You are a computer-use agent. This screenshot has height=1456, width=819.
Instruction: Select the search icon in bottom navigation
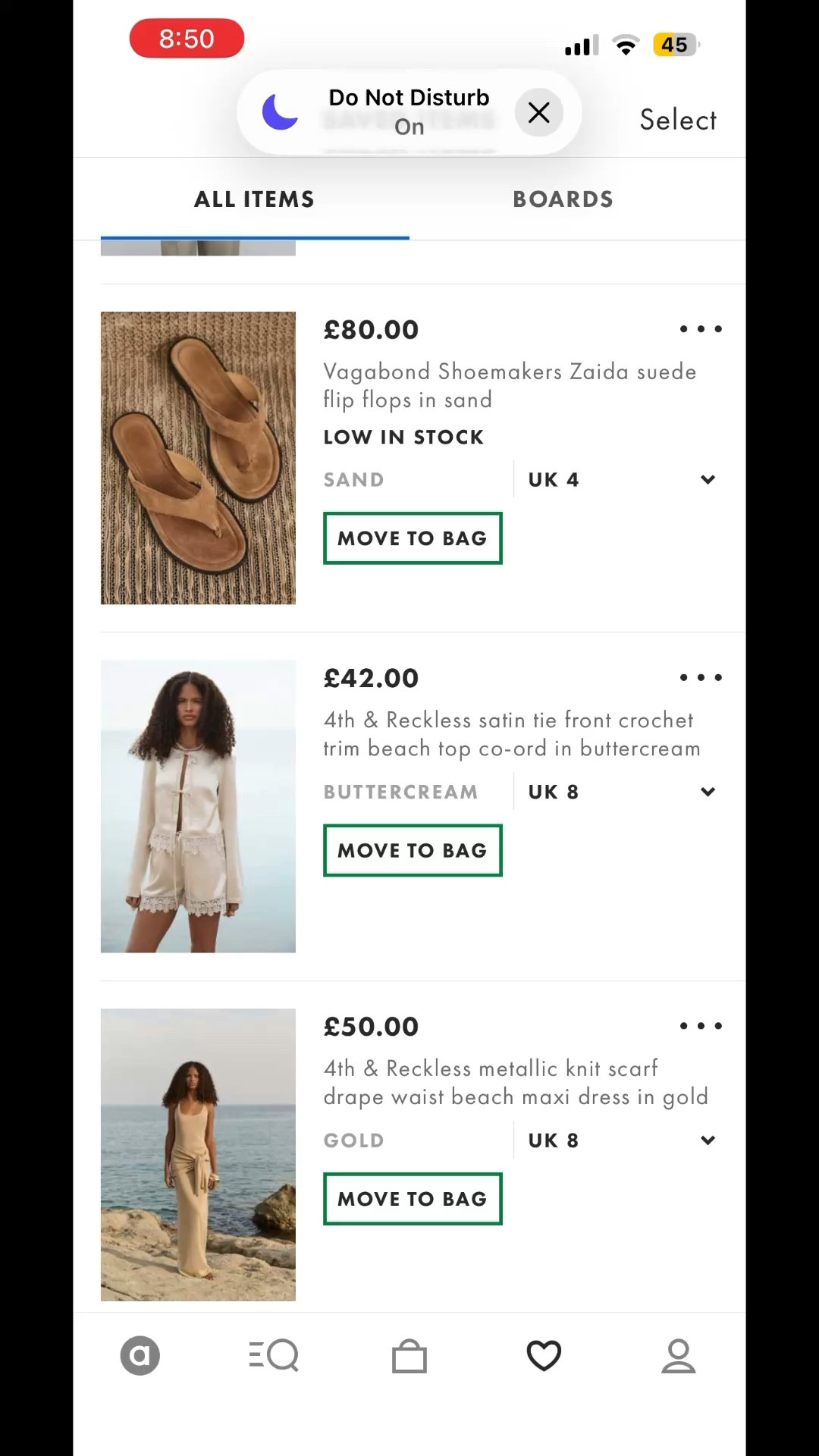[275, 1355]
